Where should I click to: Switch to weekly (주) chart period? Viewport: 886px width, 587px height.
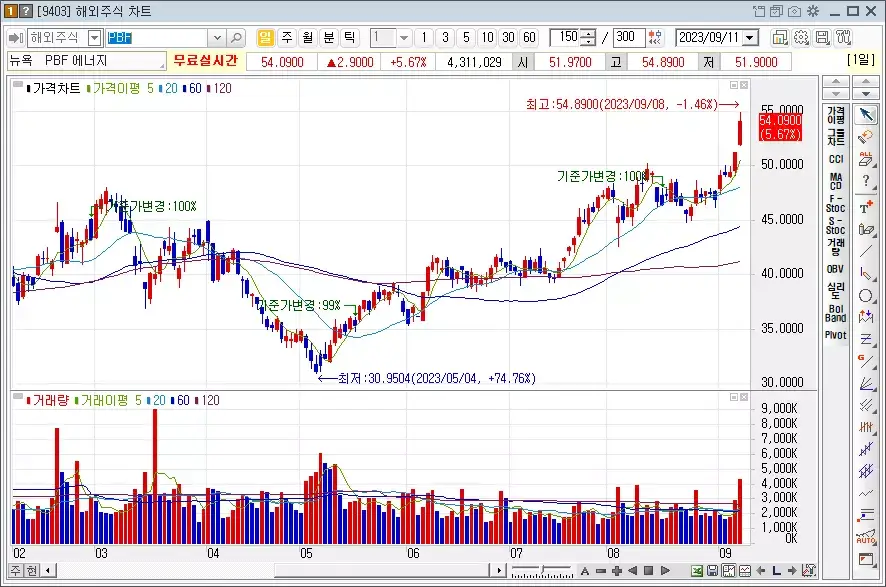click(x=287, y=38)
